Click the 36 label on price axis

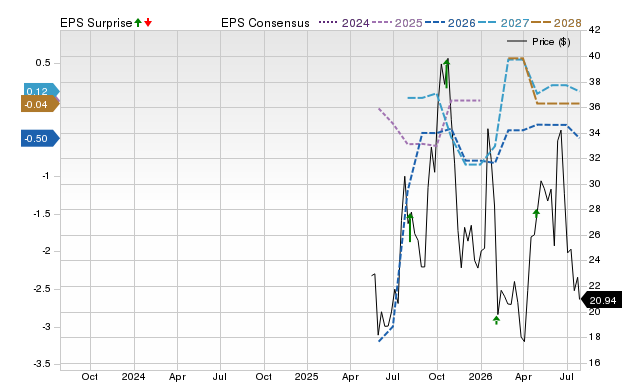point(595,107)
